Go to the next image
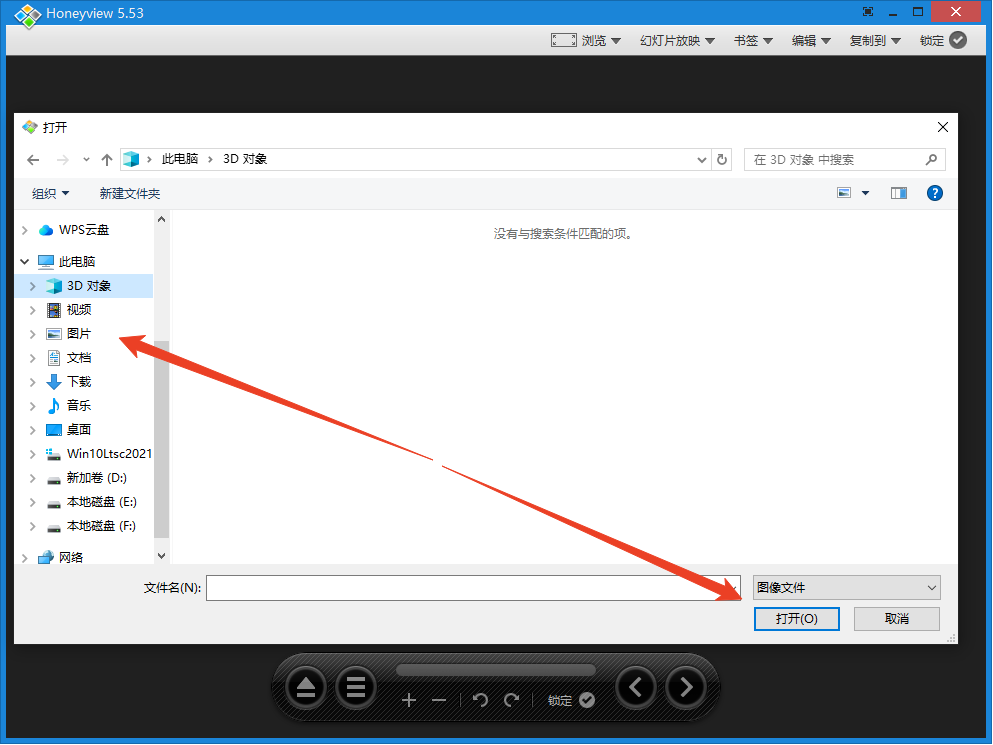This screenshot has width=993, height=745. (x=686, y=688)
